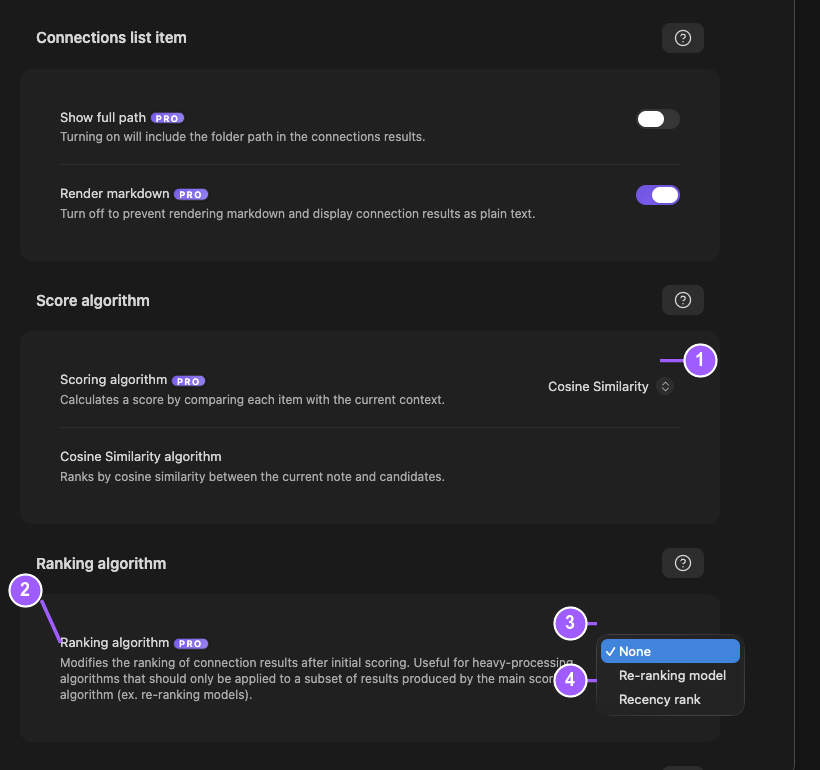Image resolution: width=820 pixels, height=770 pixels.
Task: Click the Ranking algorithm setting label
Action: pos(115,643)
